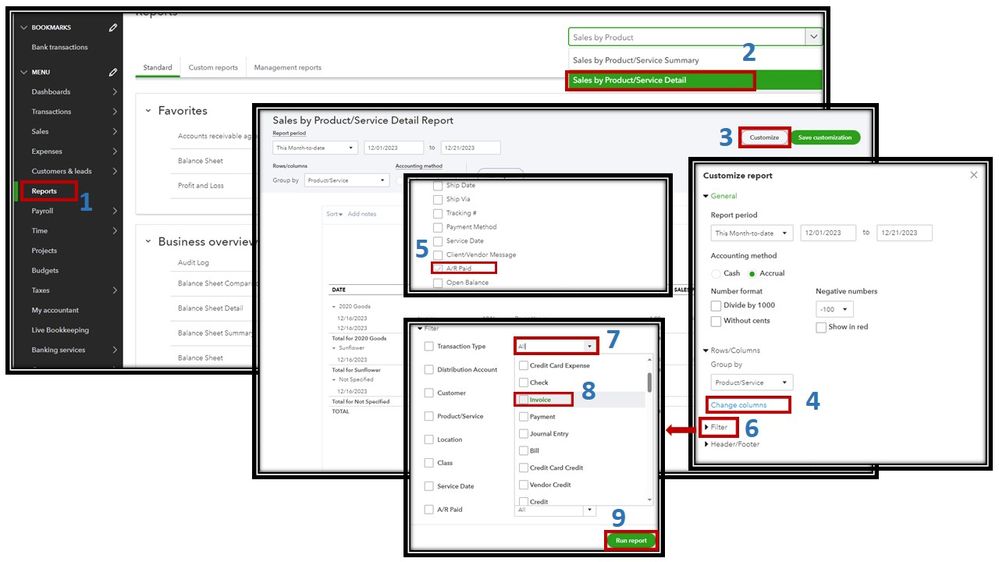Open Budgets in the sidebar

click(45, 270)
